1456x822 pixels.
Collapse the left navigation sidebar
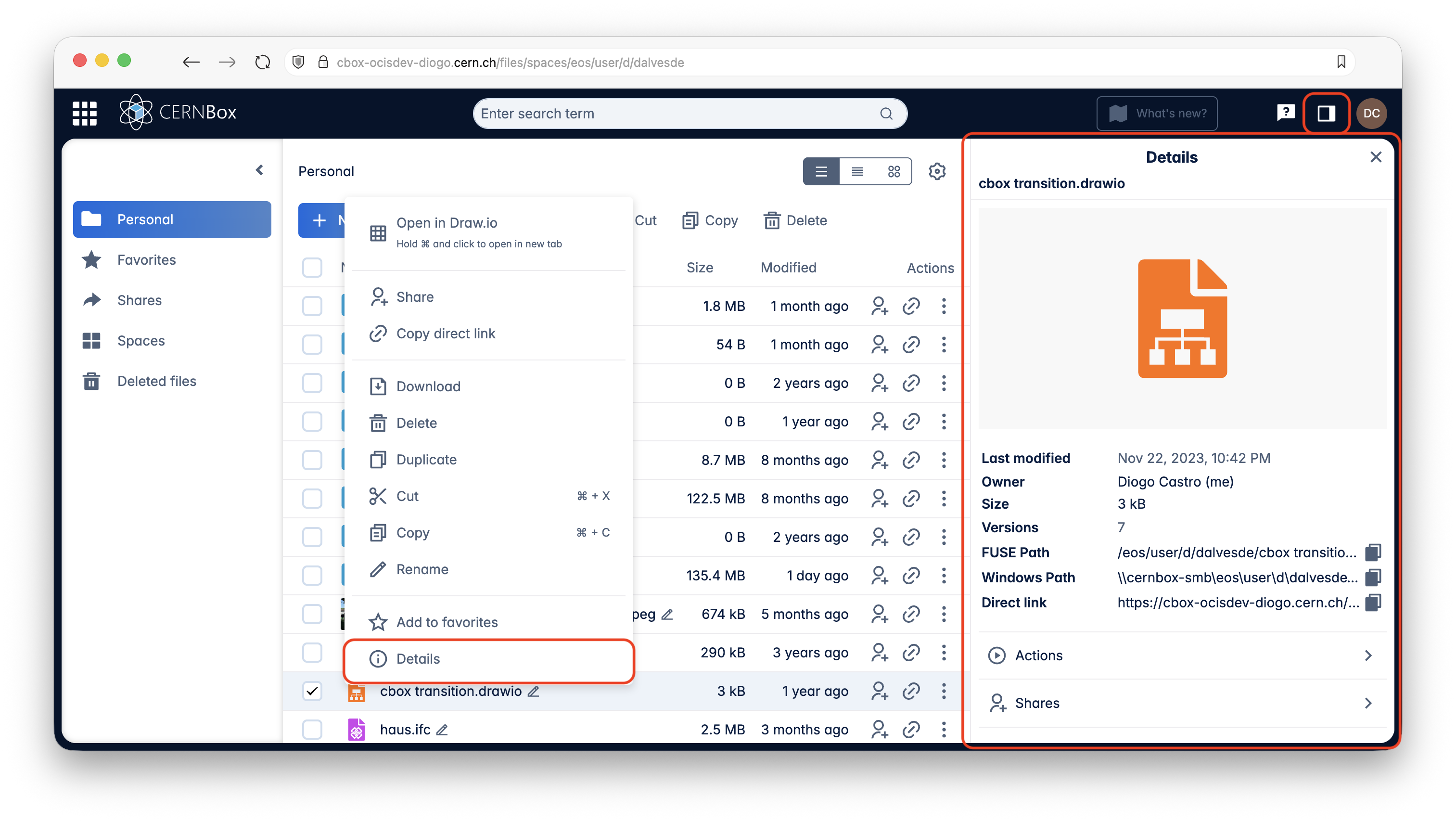(259, 170)
